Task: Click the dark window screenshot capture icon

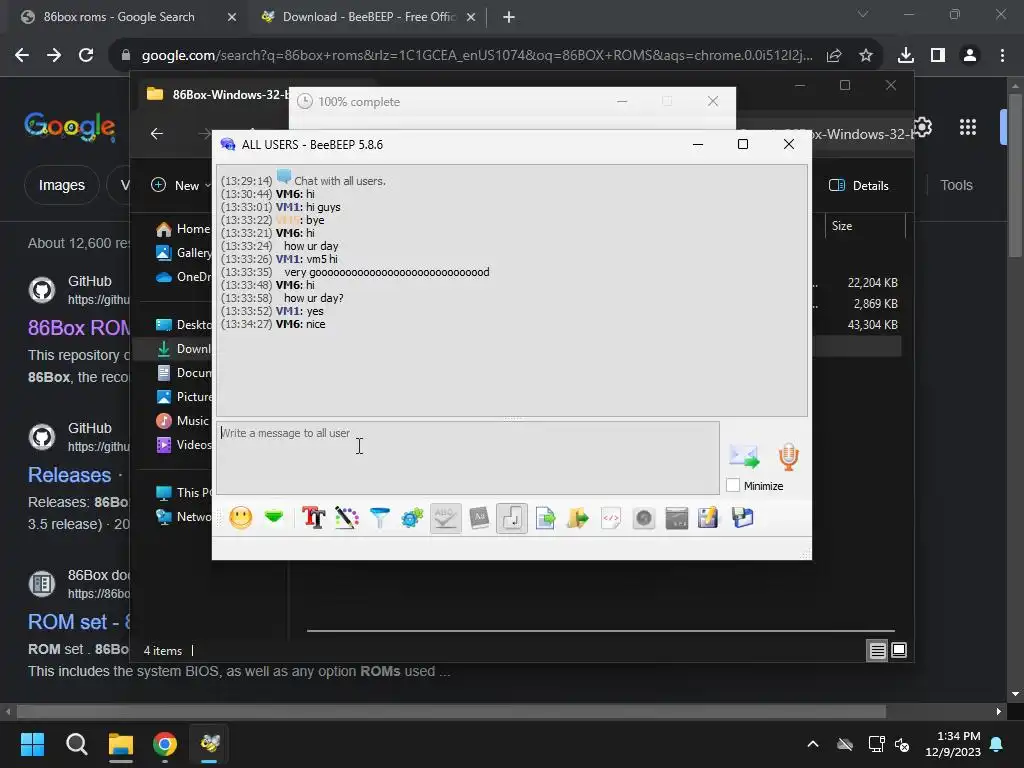Action: point(677,518)
